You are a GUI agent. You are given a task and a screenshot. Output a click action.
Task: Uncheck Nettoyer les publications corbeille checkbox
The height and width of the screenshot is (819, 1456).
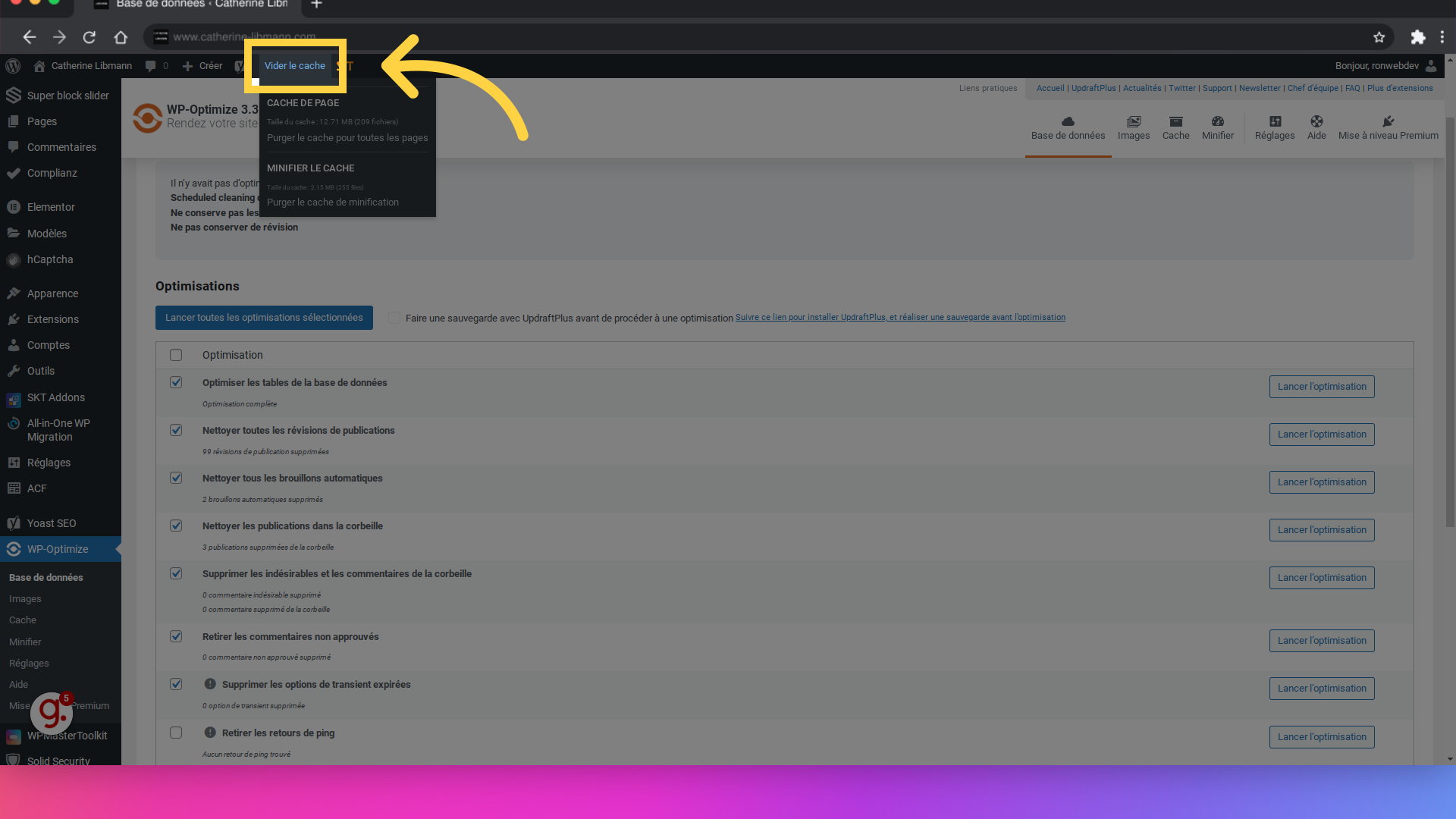tap(176, 526)
